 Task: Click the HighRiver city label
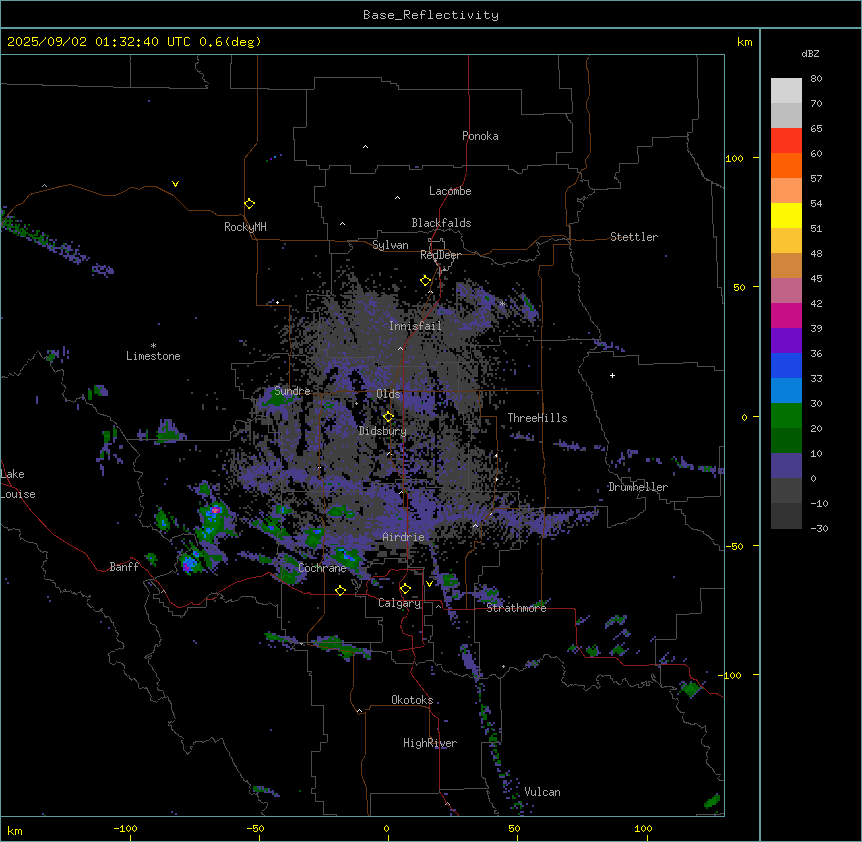click(430, 743)
